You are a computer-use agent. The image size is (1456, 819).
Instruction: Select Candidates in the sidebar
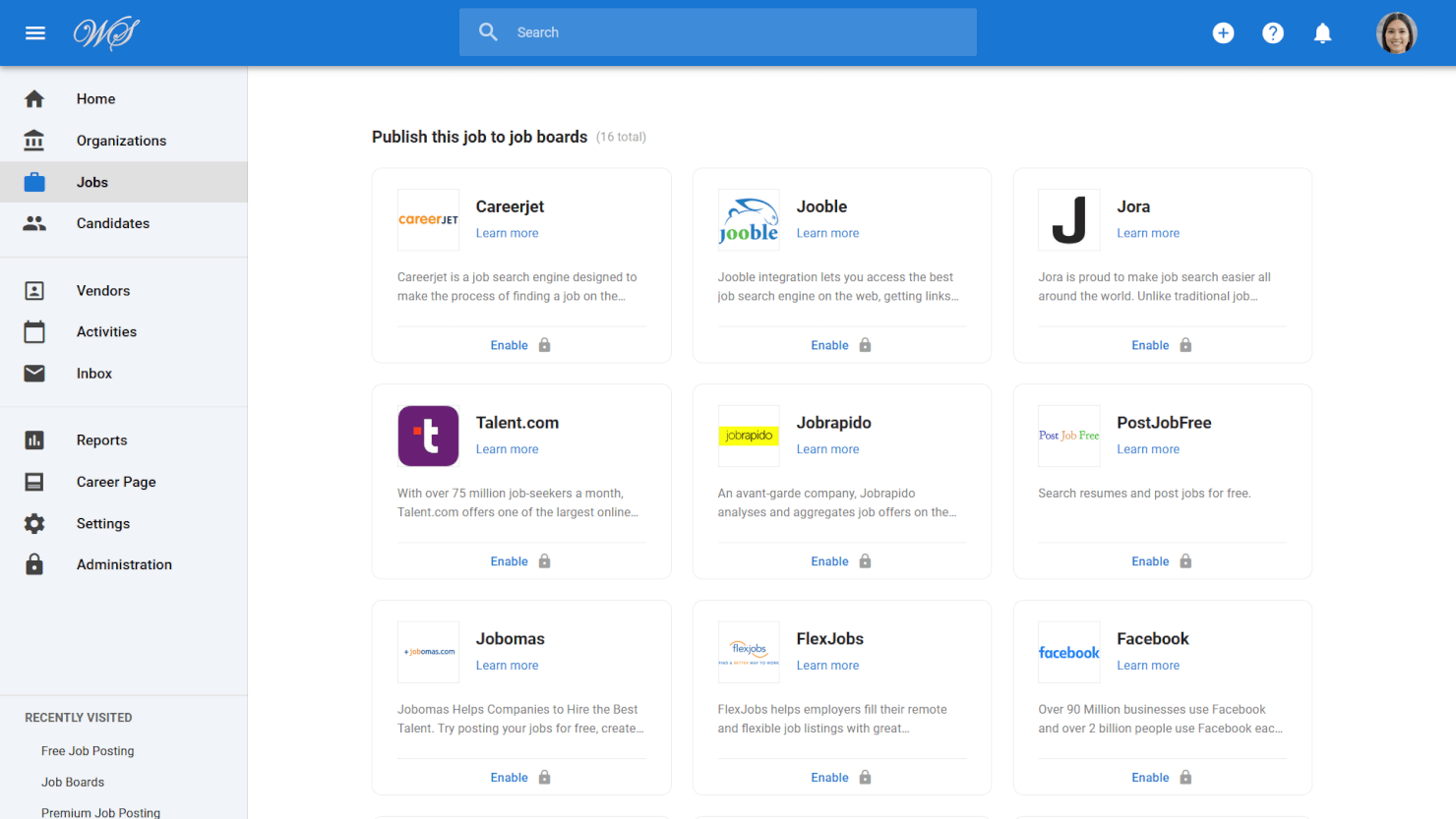[x=124, y=223]
